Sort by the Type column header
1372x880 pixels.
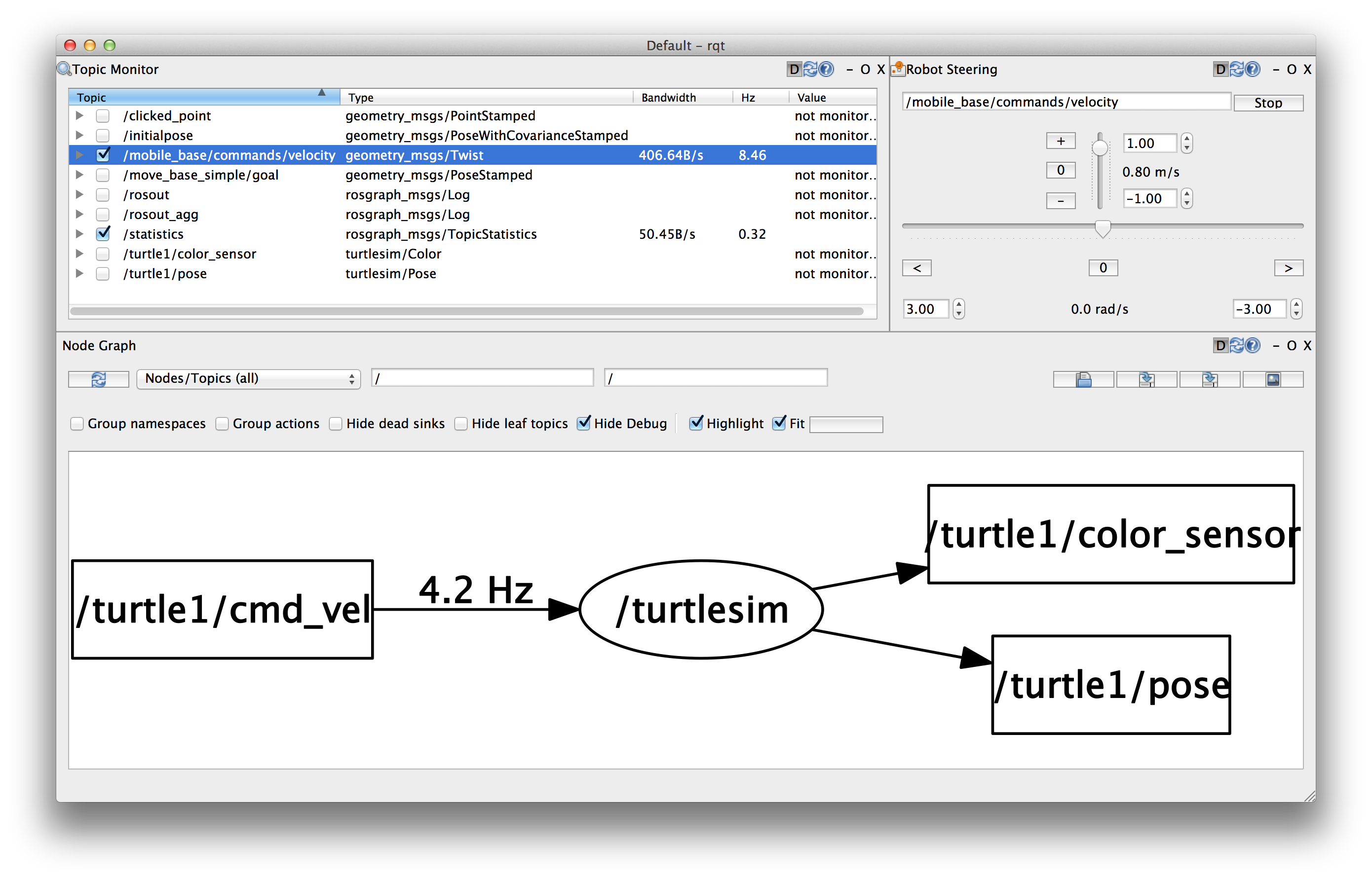coord(487,97)
